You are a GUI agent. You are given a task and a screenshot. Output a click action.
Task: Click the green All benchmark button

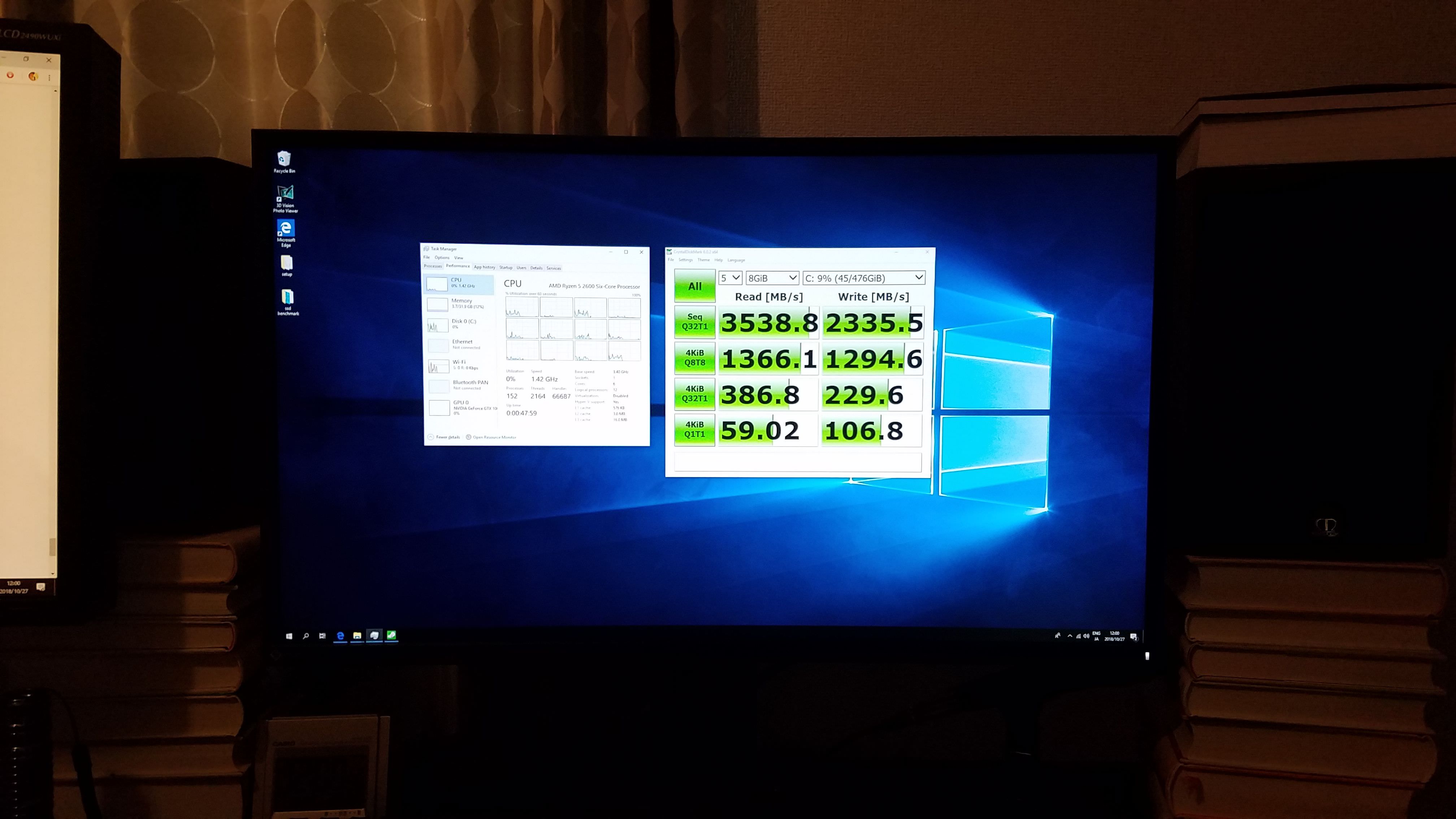point(695,287)
